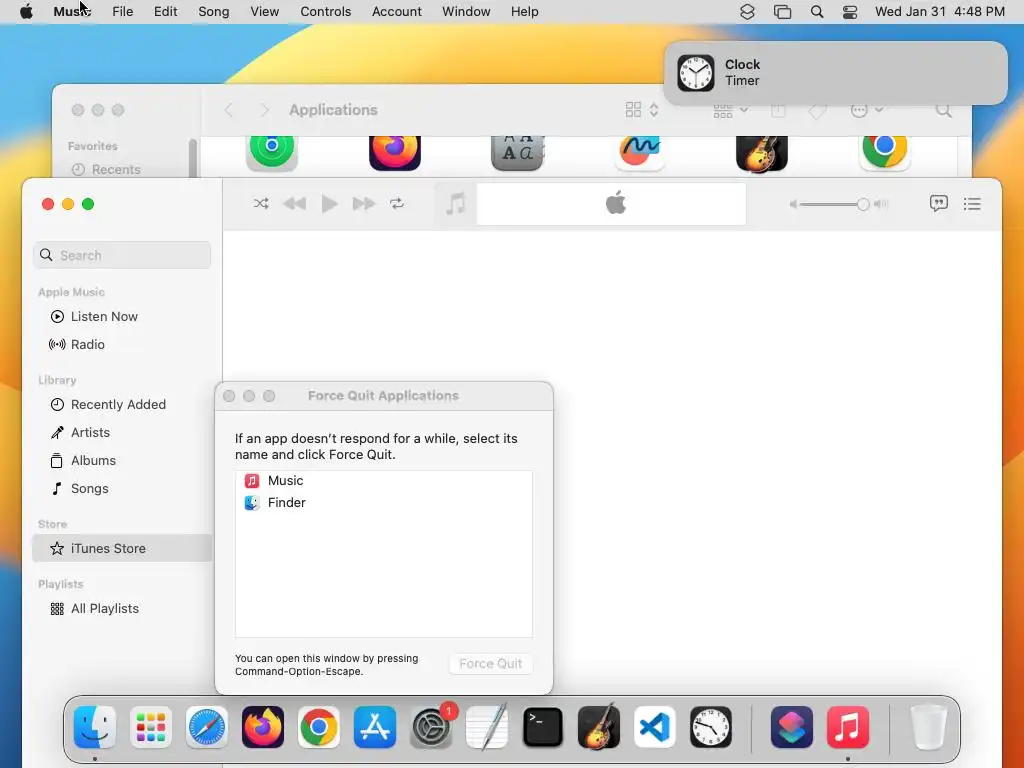Click the previous track rewind button
Image resolution: width=1024 pixels, height=768 pixels.
pyautogui.click(x=295, y=204)
